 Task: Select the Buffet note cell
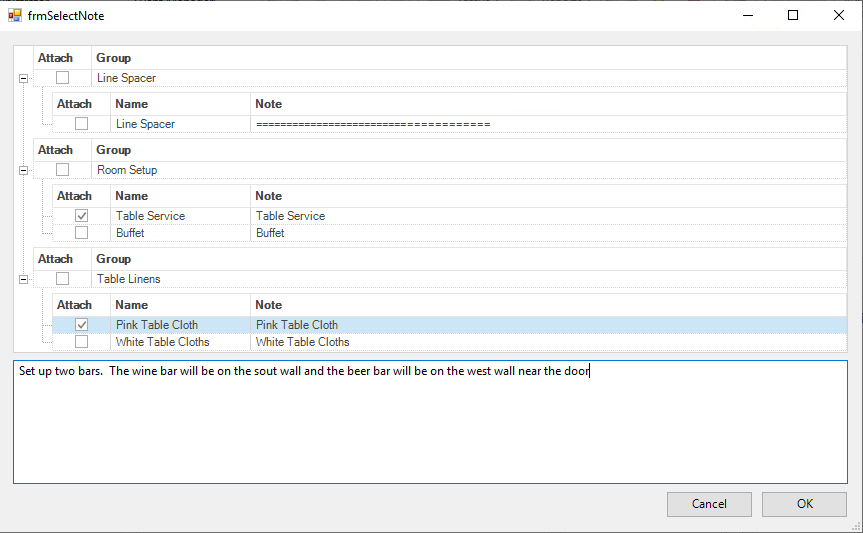549,233
